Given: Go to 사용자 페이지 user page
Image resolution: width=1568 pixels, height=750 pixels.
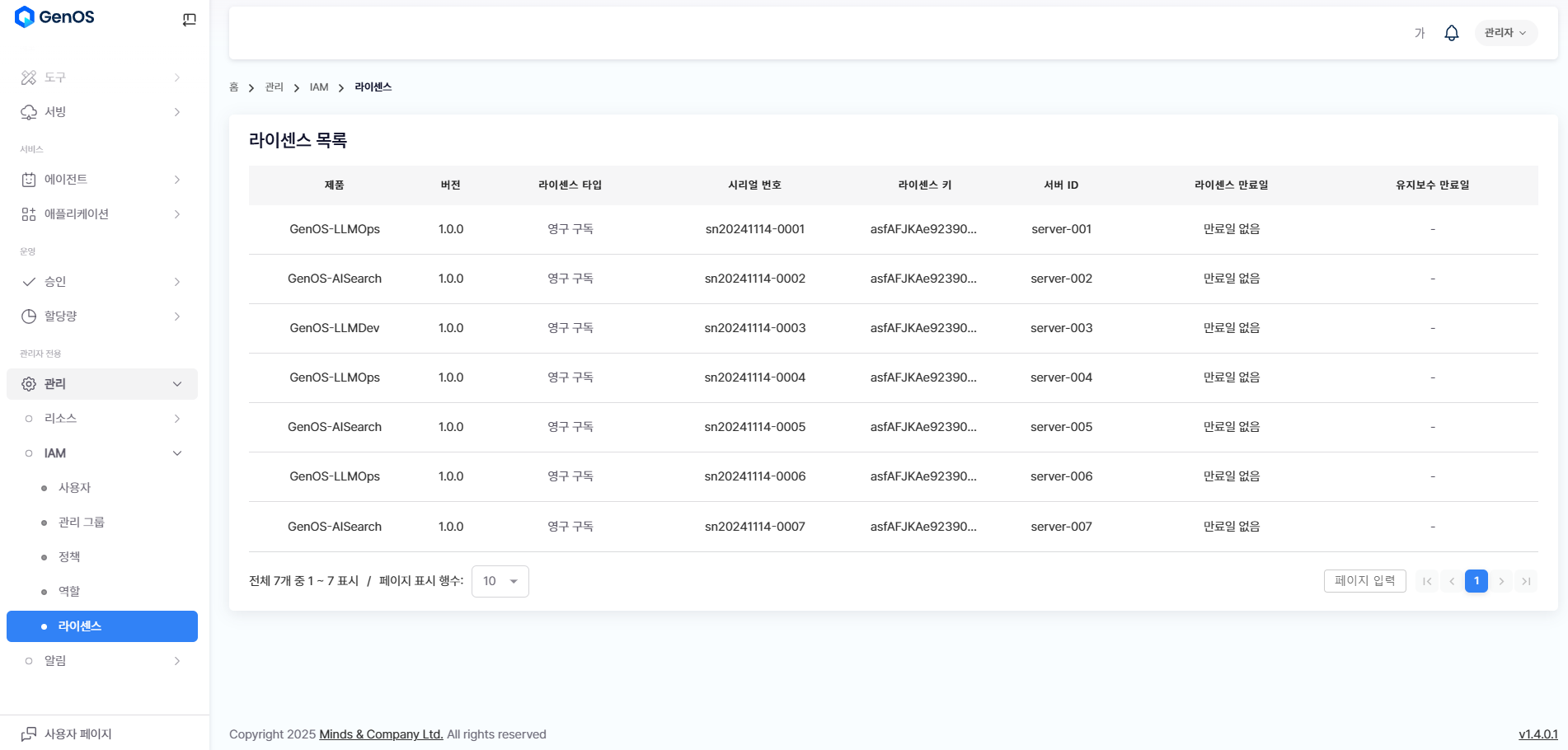Looking at the screenshot, I should click(x=77, y=734).
